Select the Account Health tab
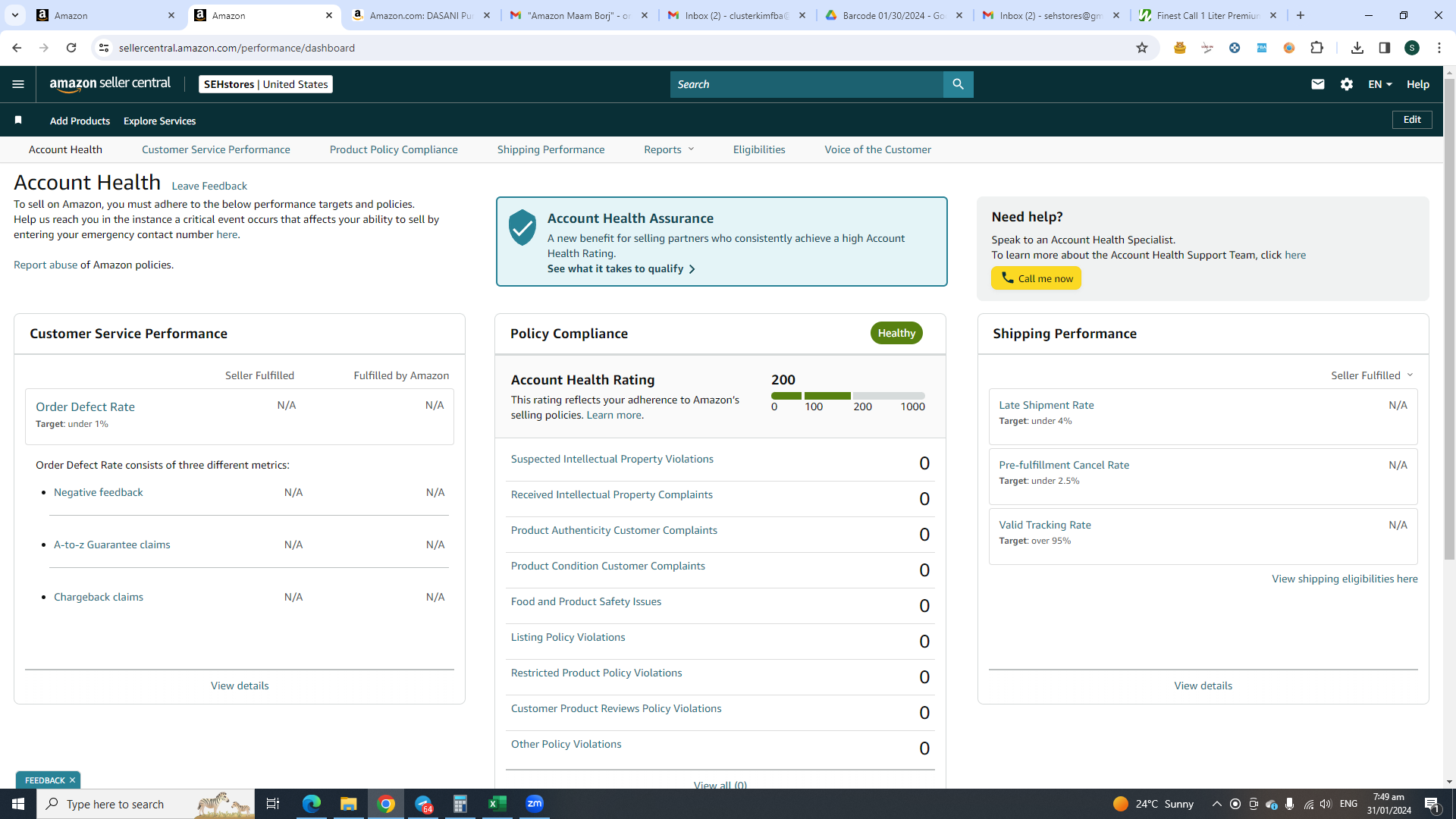The width and height of the screenshot is (1456, 819). [x=65, y=149]
